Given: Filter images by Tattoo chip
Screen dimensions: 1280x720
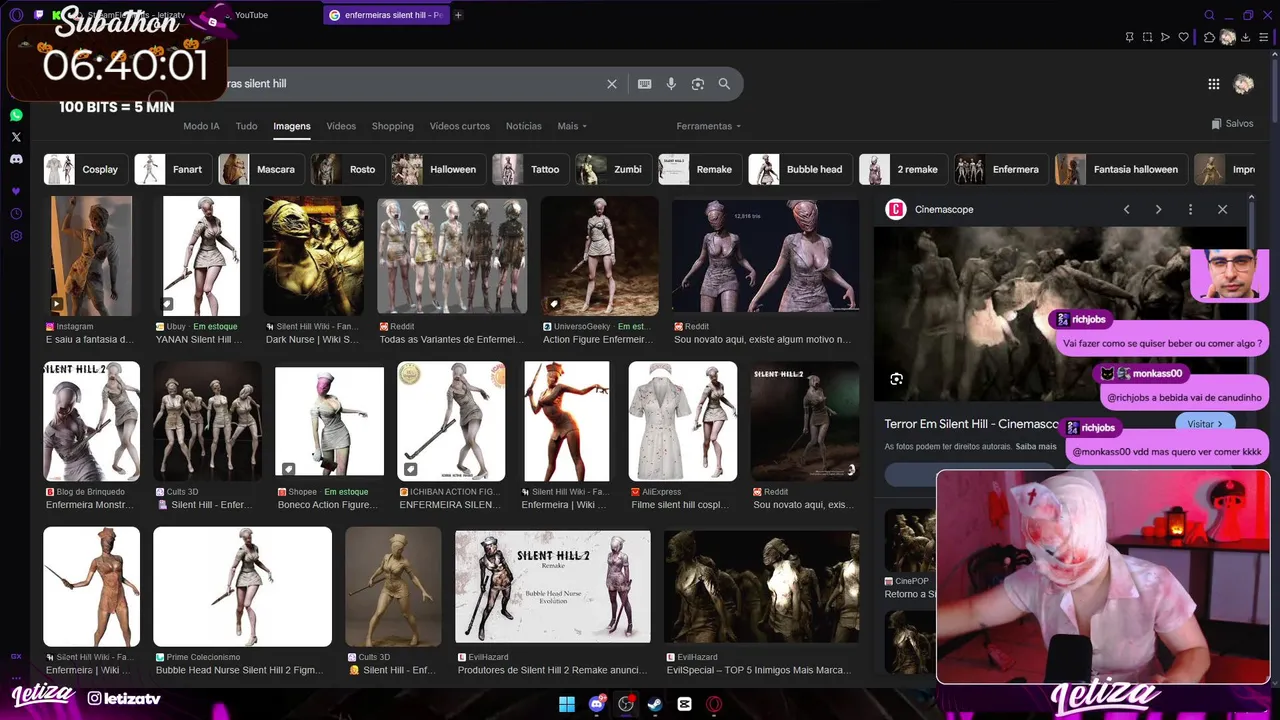Looking at the screenshot, I should [x=530, y=169].
